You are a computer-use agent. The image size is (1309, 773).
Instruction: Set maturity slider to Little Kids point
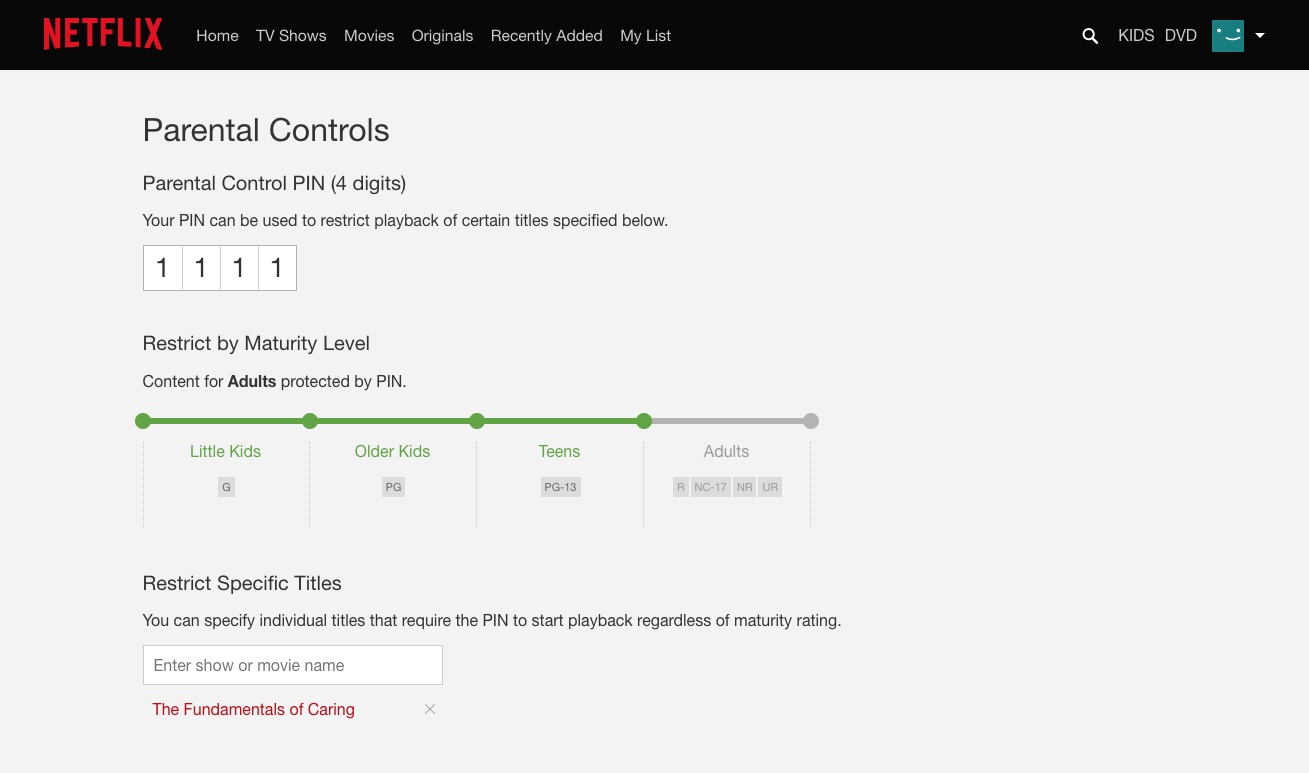tap(143, 421)
